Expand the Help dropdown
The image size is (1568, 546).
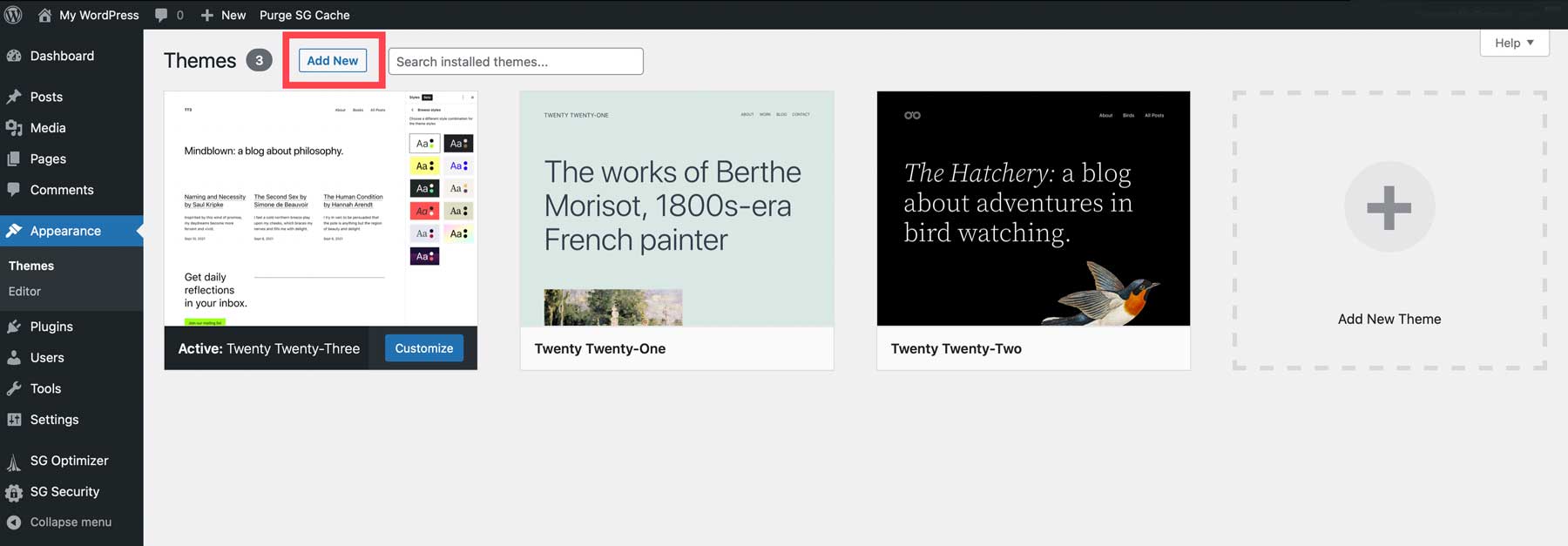click(1514, 43)
